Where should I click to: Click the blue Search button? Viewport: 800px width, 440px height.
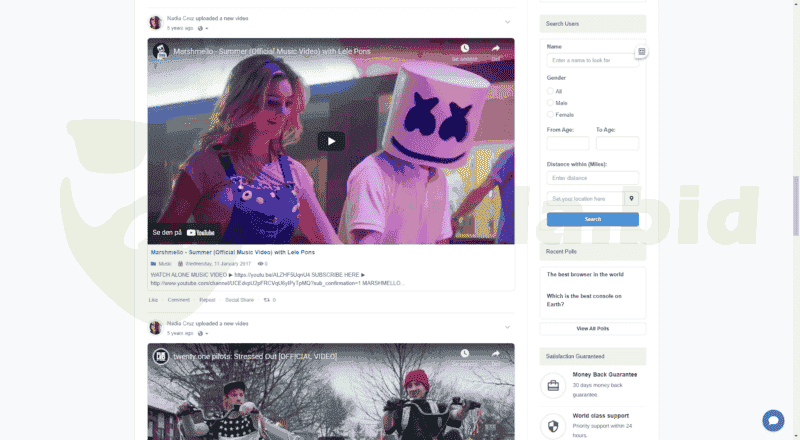(592, 219)
